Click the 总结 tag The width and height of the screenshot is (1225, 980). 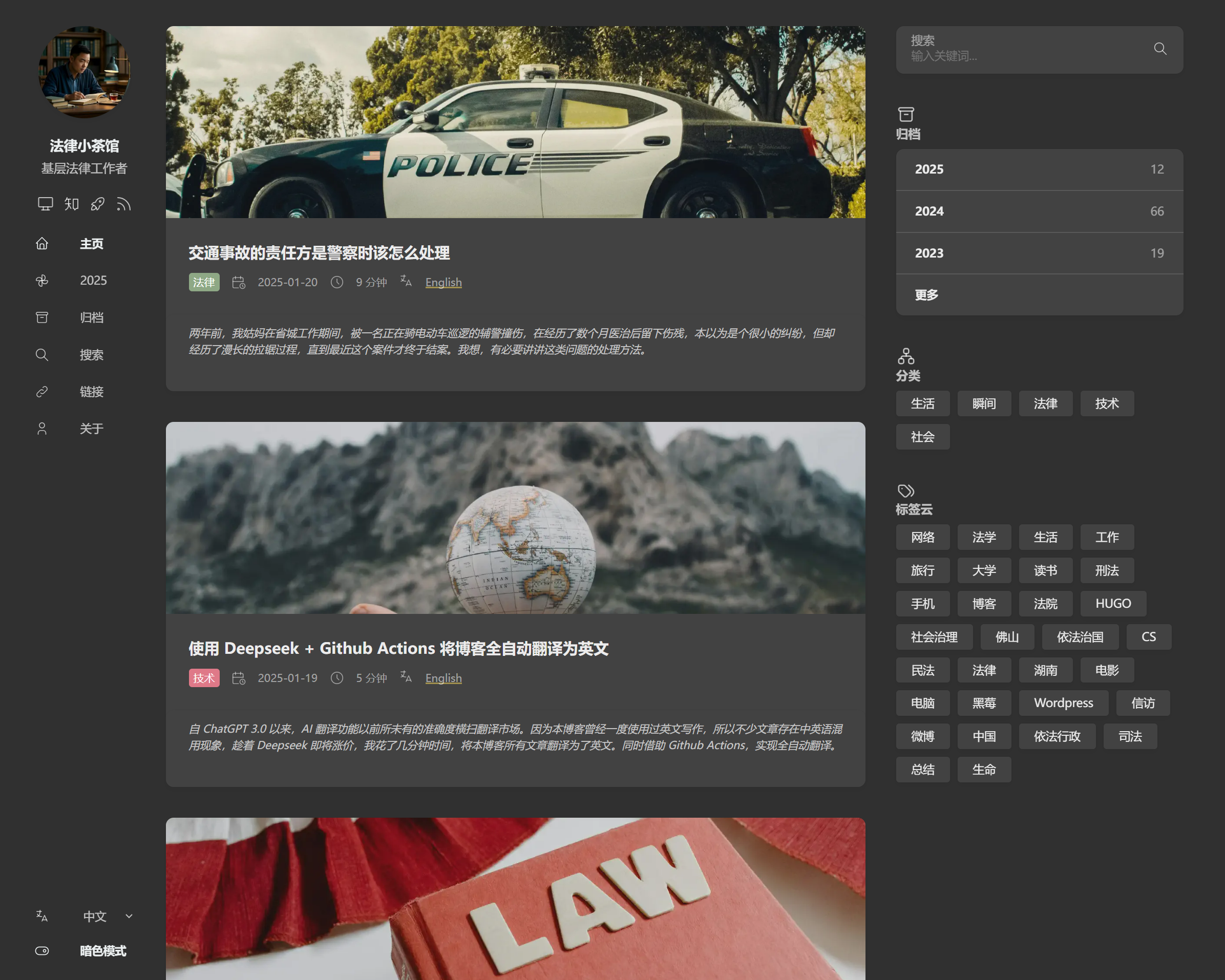point(923,770)
